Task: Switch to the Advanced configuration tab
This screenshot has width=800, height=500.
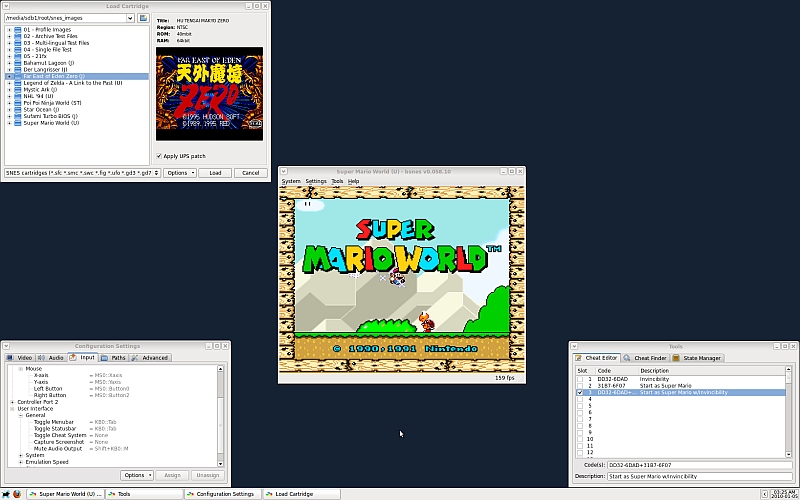Action: click(x=151, y=357)
